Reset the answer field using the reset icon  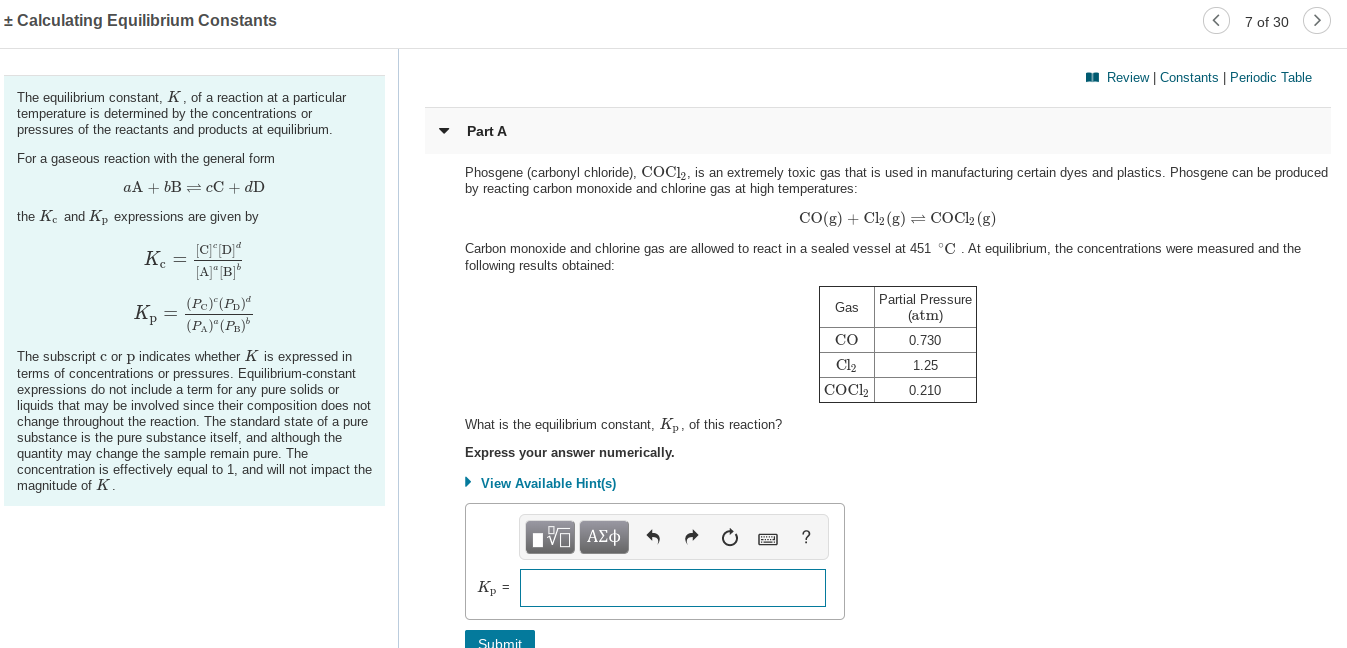click(x=729, y=537)
